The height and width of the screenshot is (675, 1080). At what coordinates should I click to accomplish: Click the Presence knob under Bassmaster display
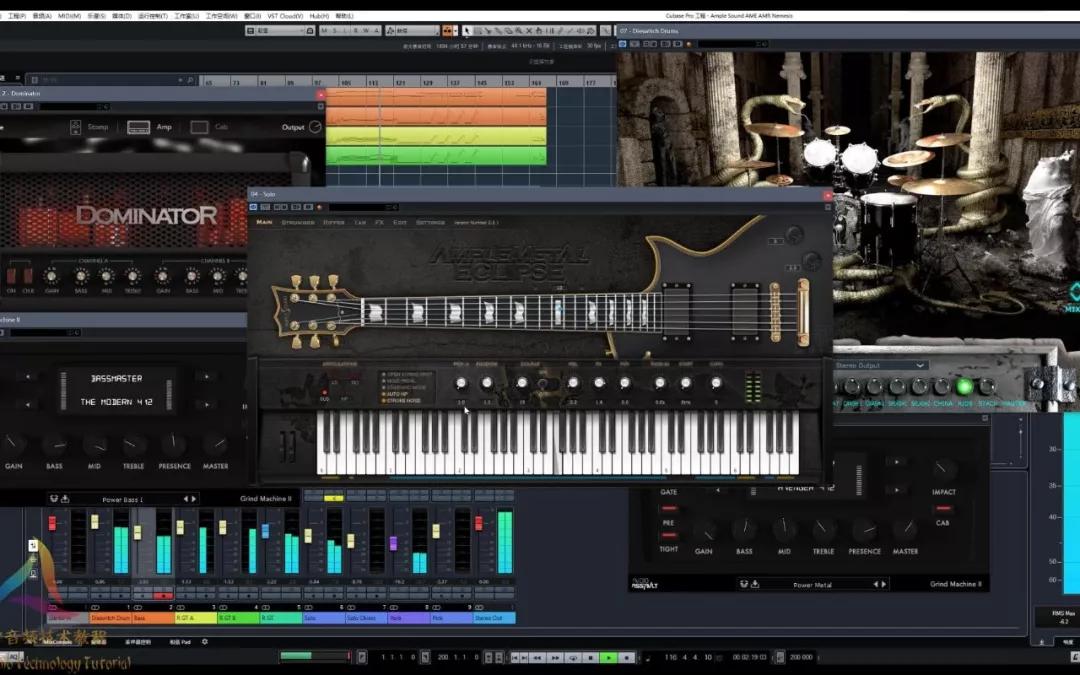(174, 444)
